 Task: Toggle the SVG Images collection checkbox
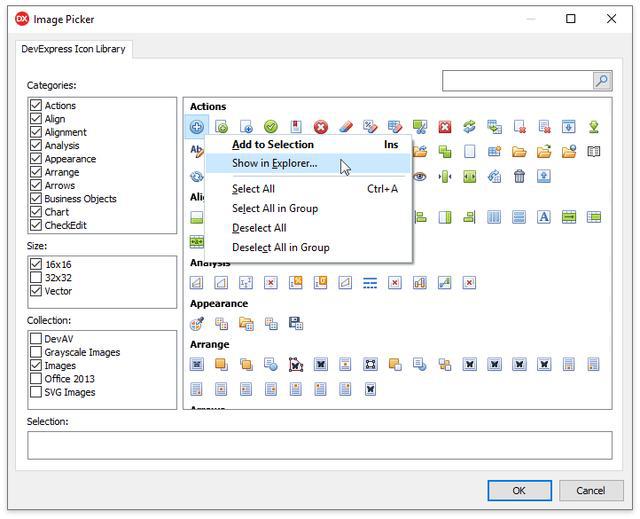tap(36, 392)
